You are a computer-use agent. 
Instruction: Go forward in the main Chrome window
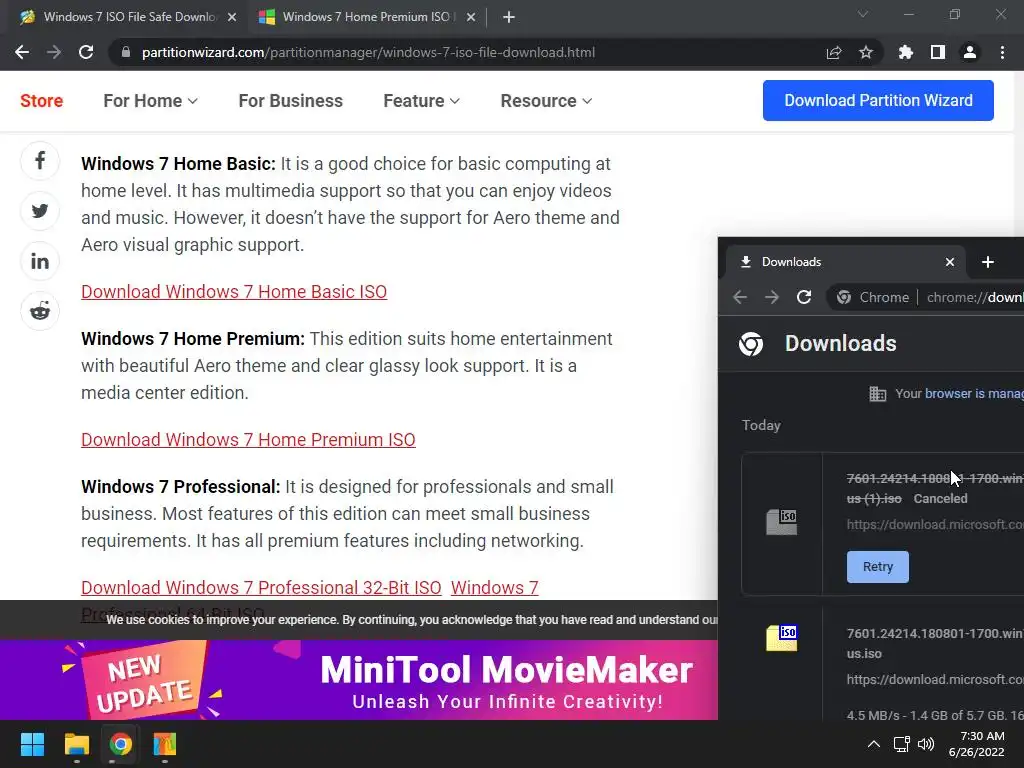coord(54,52)
